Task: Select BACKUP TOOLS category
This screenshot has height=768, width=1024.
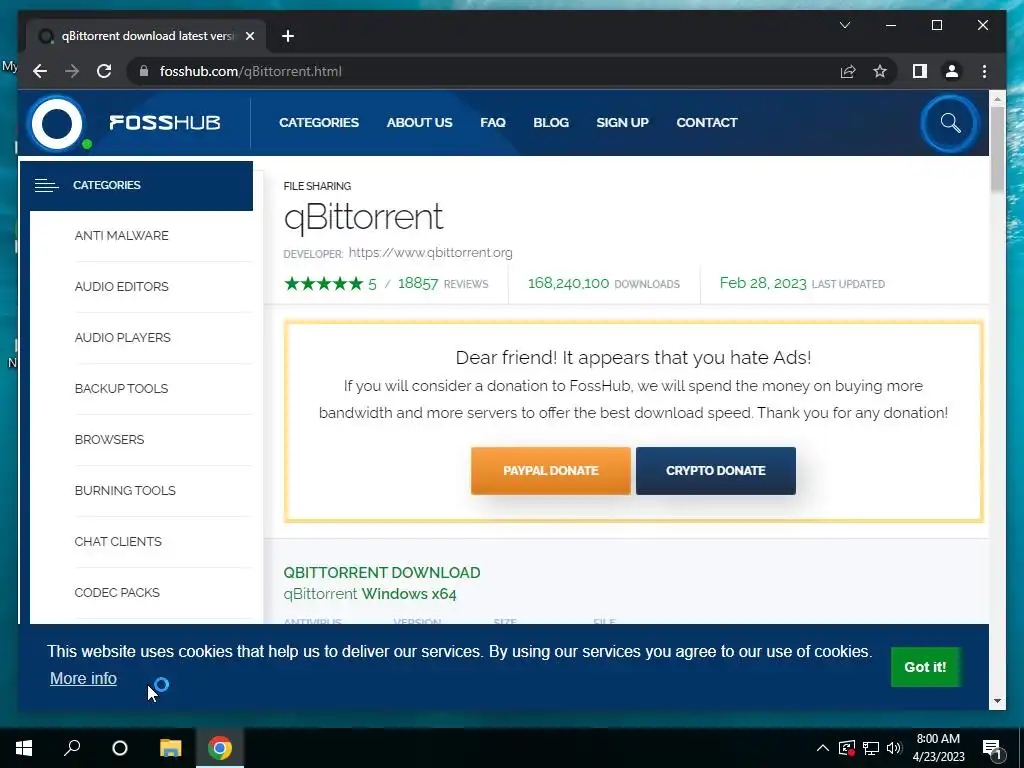Action: [121, 389]
